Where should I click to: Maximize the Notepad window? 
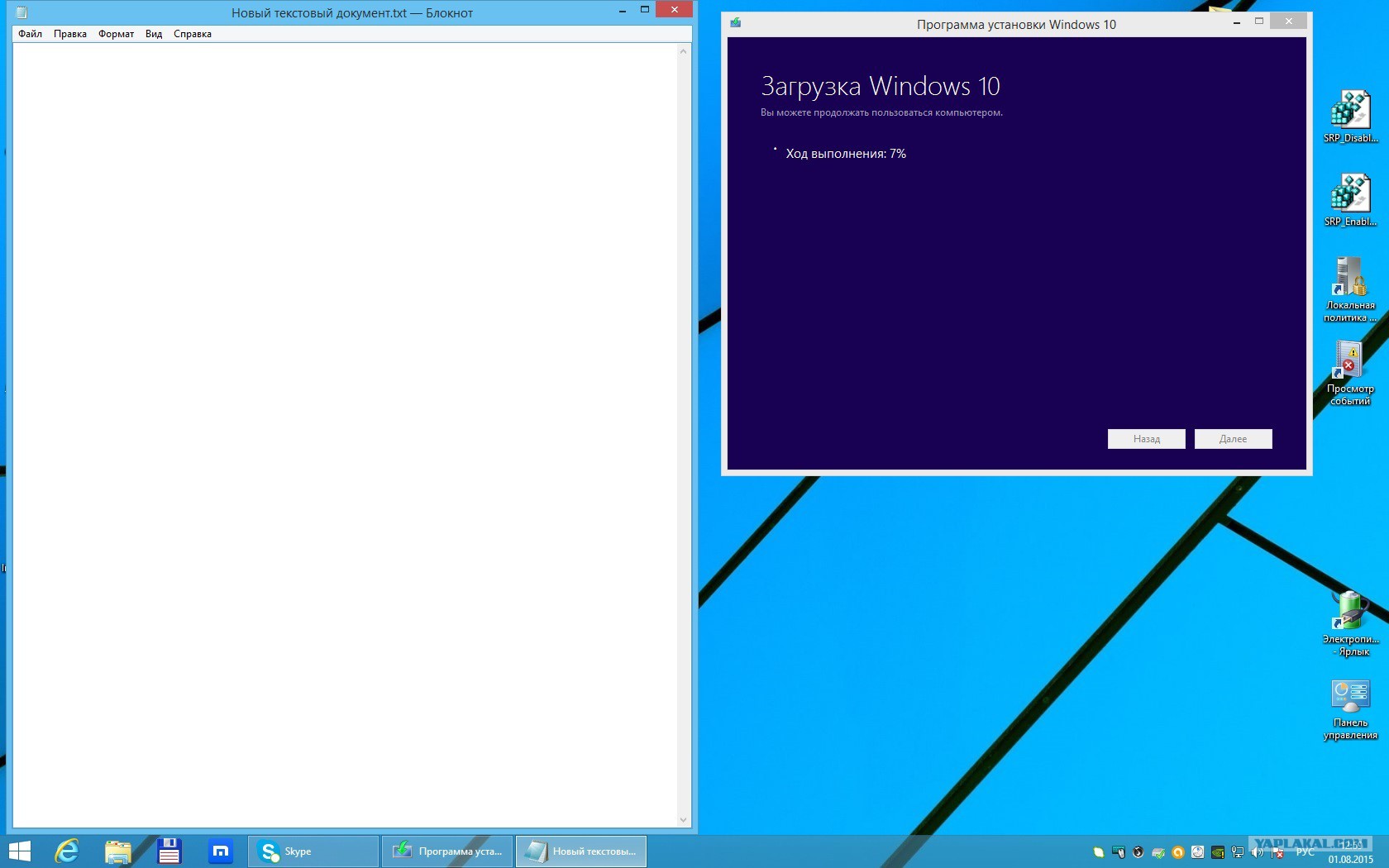coord(645,10)
